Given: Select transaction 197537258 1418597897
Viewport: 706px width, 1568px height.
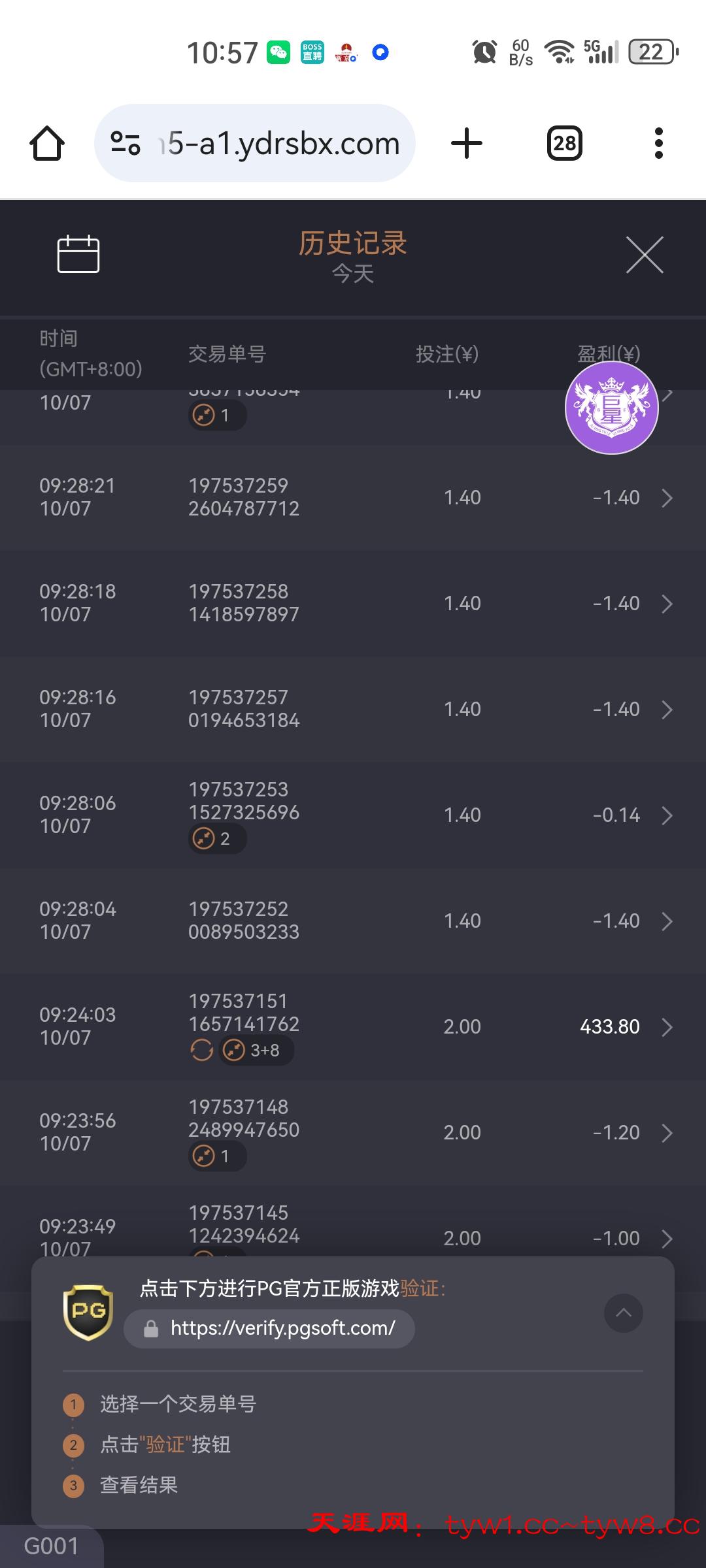Looking at the screenshot, I should pyautogui.click(x=243, y=603).
